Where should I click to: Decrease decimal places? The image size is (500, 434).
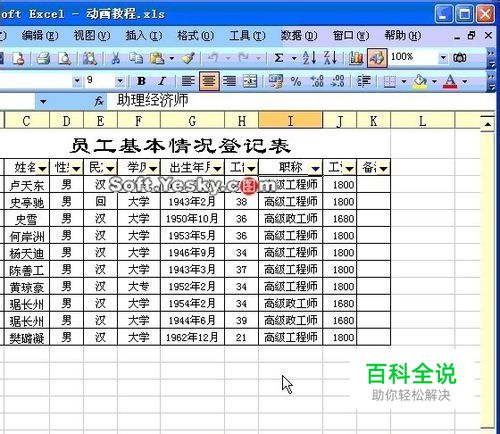tap(337, 81)
